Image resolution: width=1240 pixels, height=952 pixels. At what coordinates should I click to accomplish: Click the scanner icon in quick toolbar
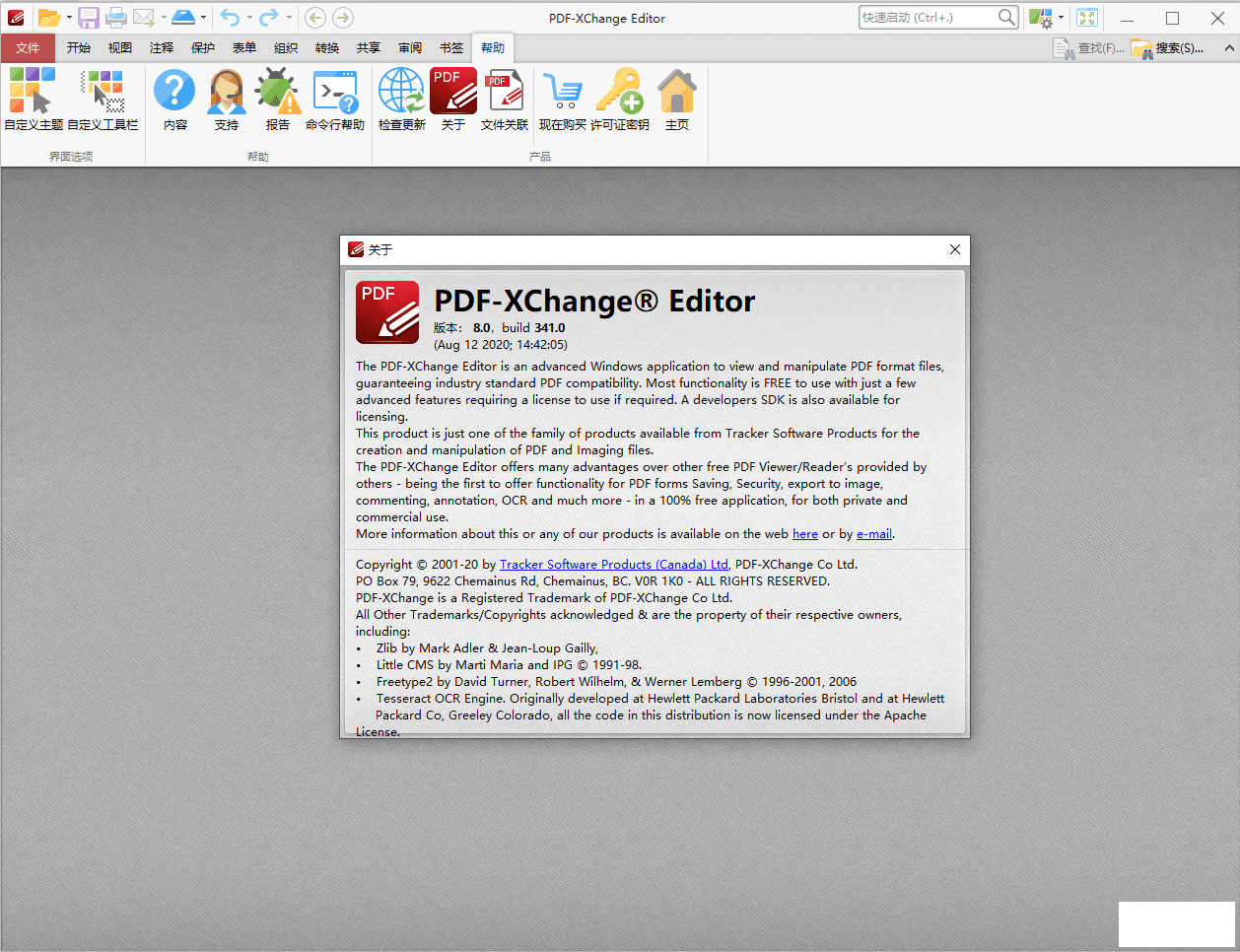coord(183,17)
